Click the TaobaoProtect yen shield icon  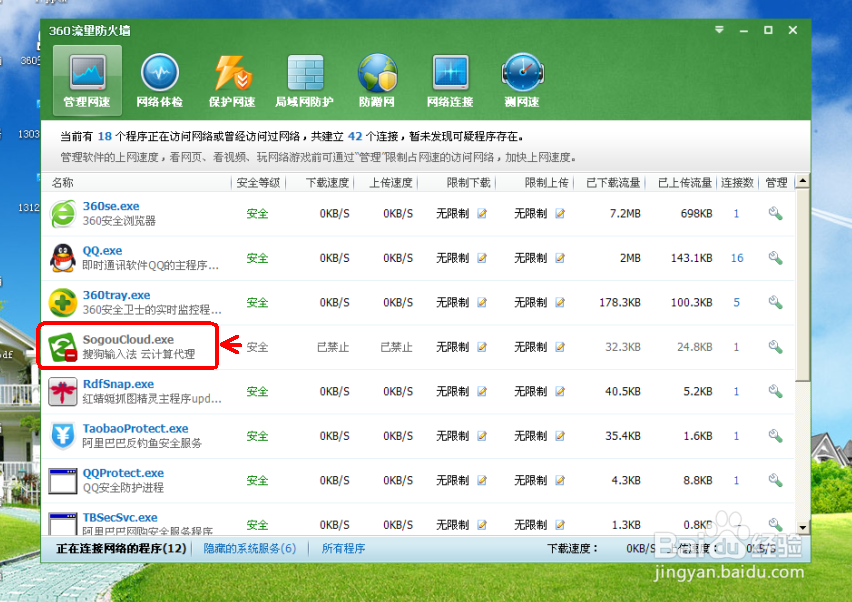pos(62,436)
